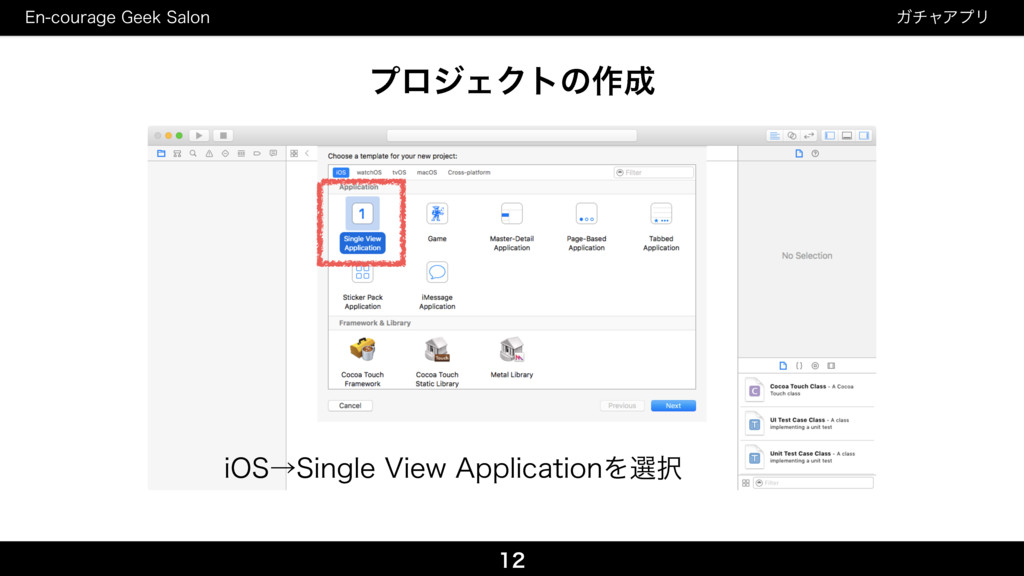Screen dimensions: 1024x576
Task: Toggle the debug area visibility
Action: [847, 135]
